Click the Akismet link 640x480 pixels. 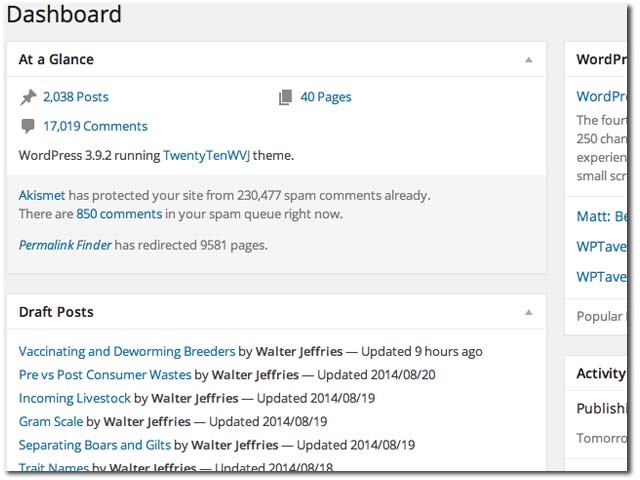(x=42, y=195)
